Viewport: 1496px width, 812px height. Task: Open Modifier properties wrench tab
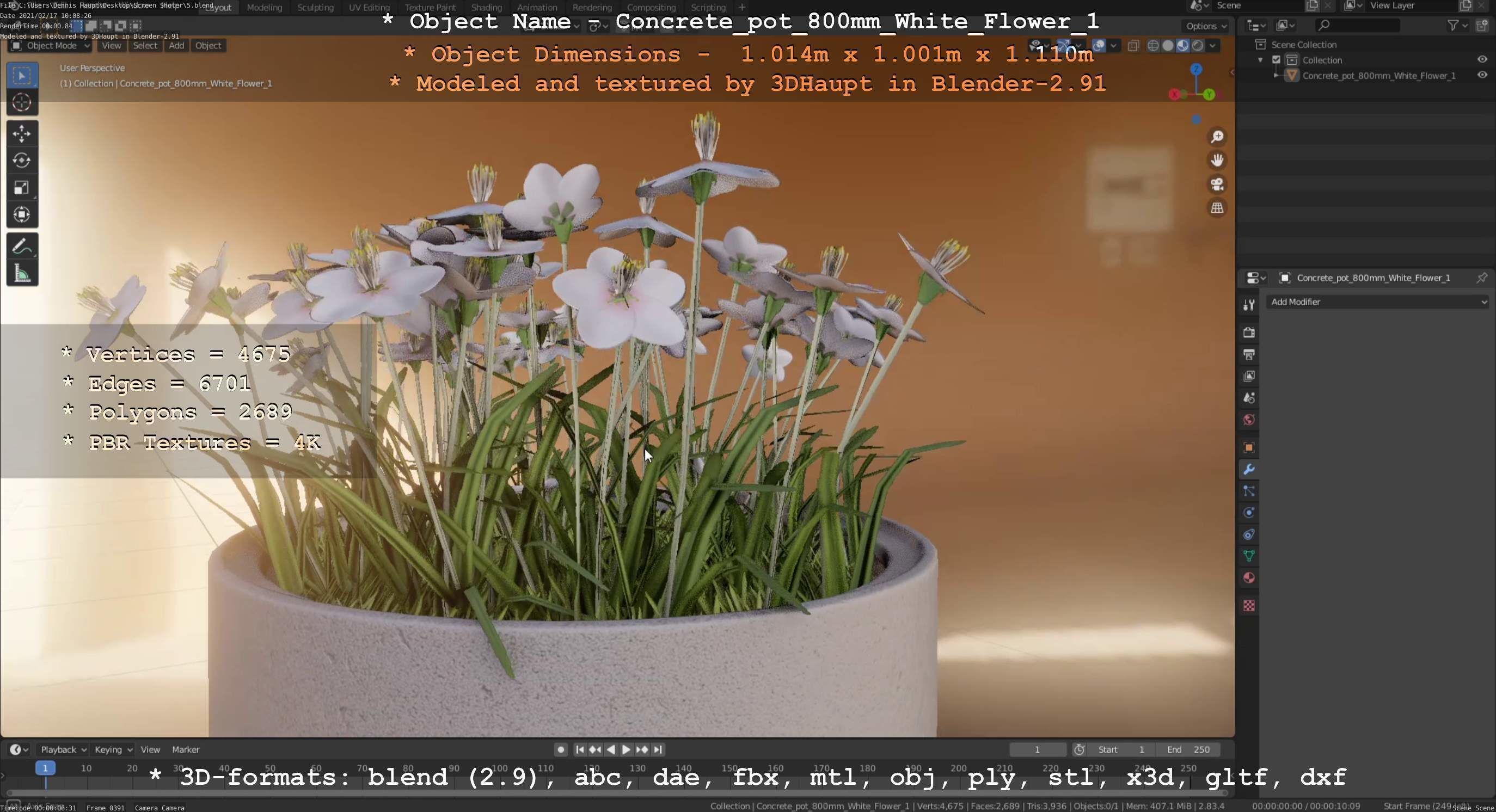tap(1249, 469)
